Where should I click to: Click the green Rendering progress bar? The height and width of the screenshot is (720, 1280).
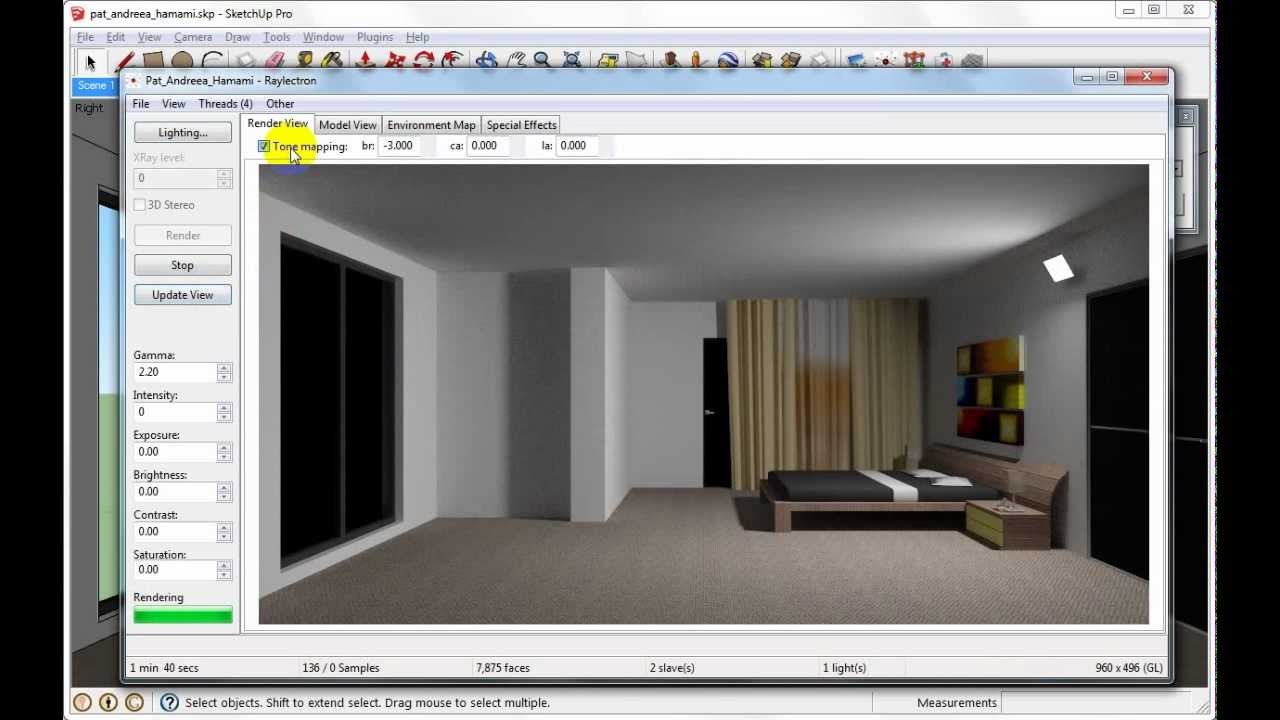click(183, 616)
